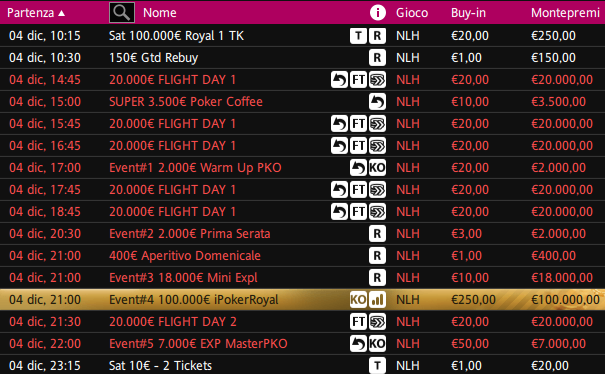Click re-entry arrow icon on SUPER Poker Coffee
The width and height of the screenshot is (605, 374).
377,102
